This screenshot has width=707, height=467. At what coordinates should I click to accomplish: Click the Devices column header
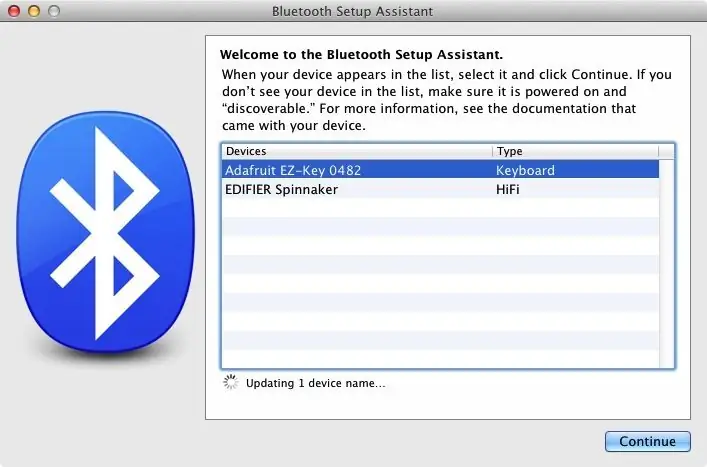point(357,151)
